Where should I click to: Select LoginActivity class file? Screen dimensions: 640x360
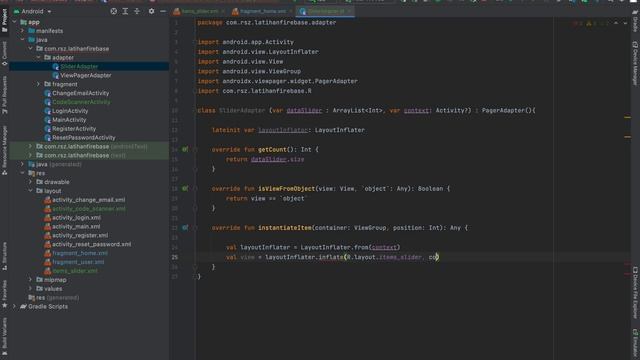(70, 111)
